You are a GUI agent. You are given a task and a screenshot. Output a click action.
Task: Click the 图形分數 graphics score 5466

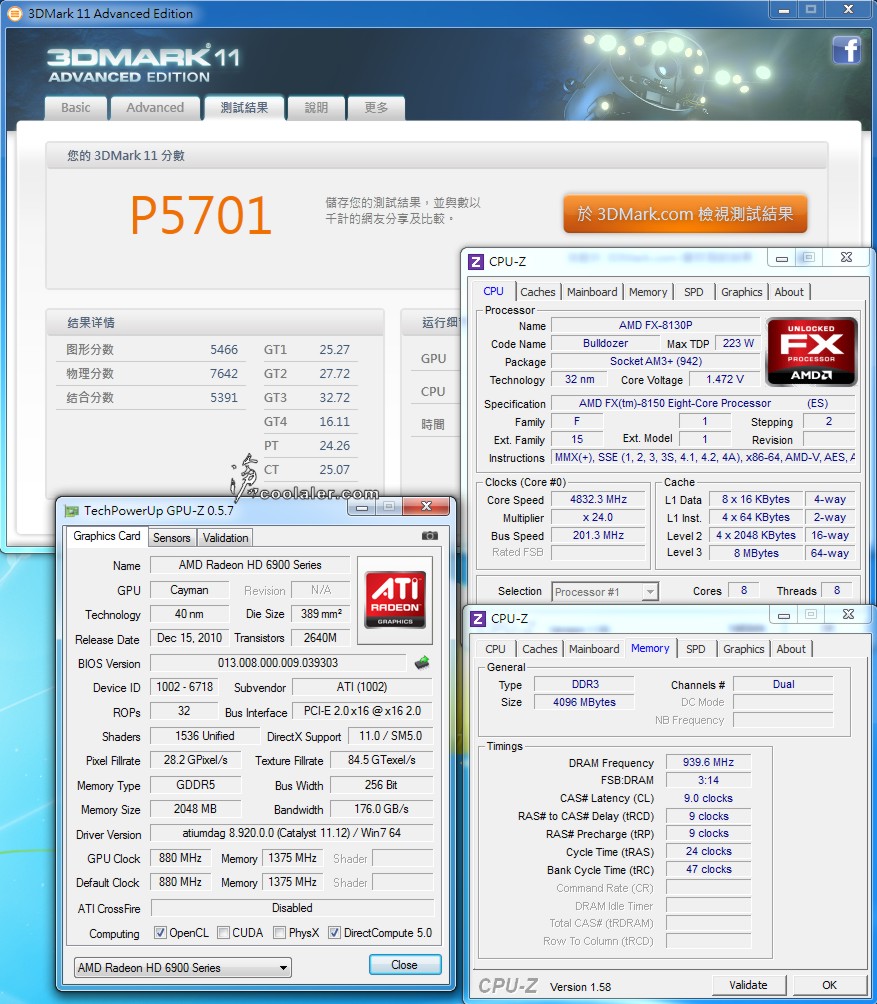[x=223, y=350]
